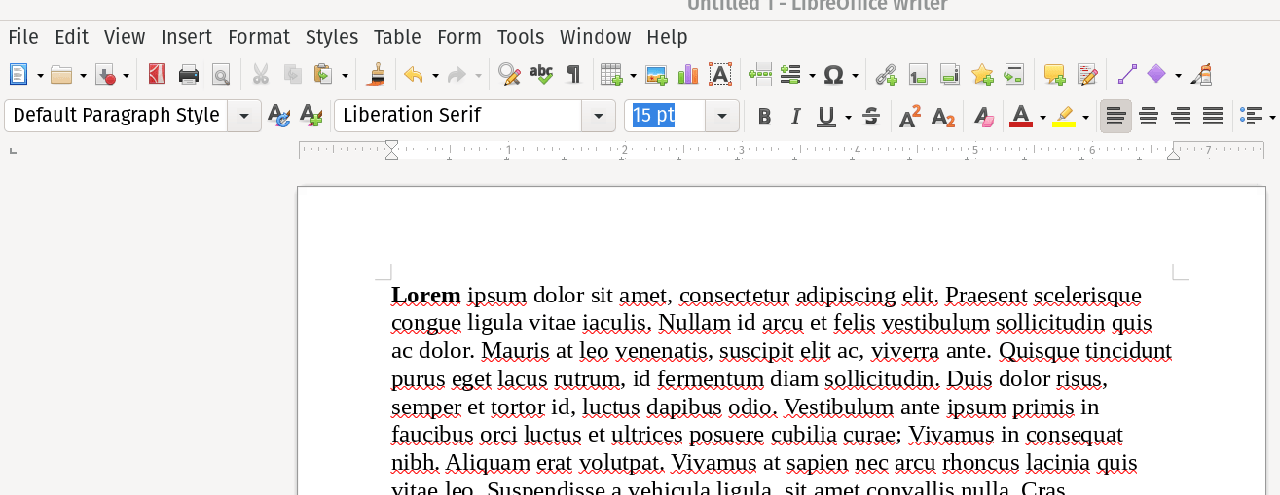Screen dimensions: 1280x495
Task: Insert a hyperlink via toolbar icon
Action: pos(886,75)
